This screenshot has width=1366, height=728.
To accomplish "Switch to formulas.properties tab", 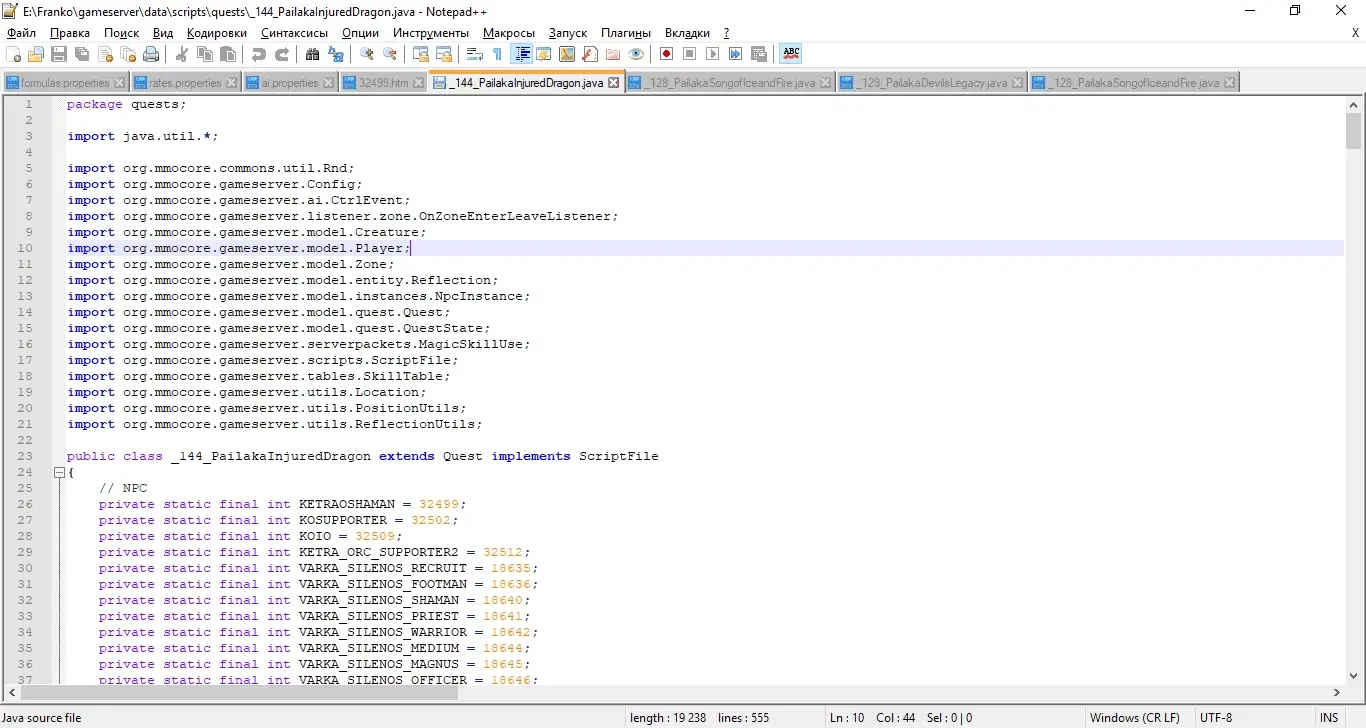I will coord(66,83).
